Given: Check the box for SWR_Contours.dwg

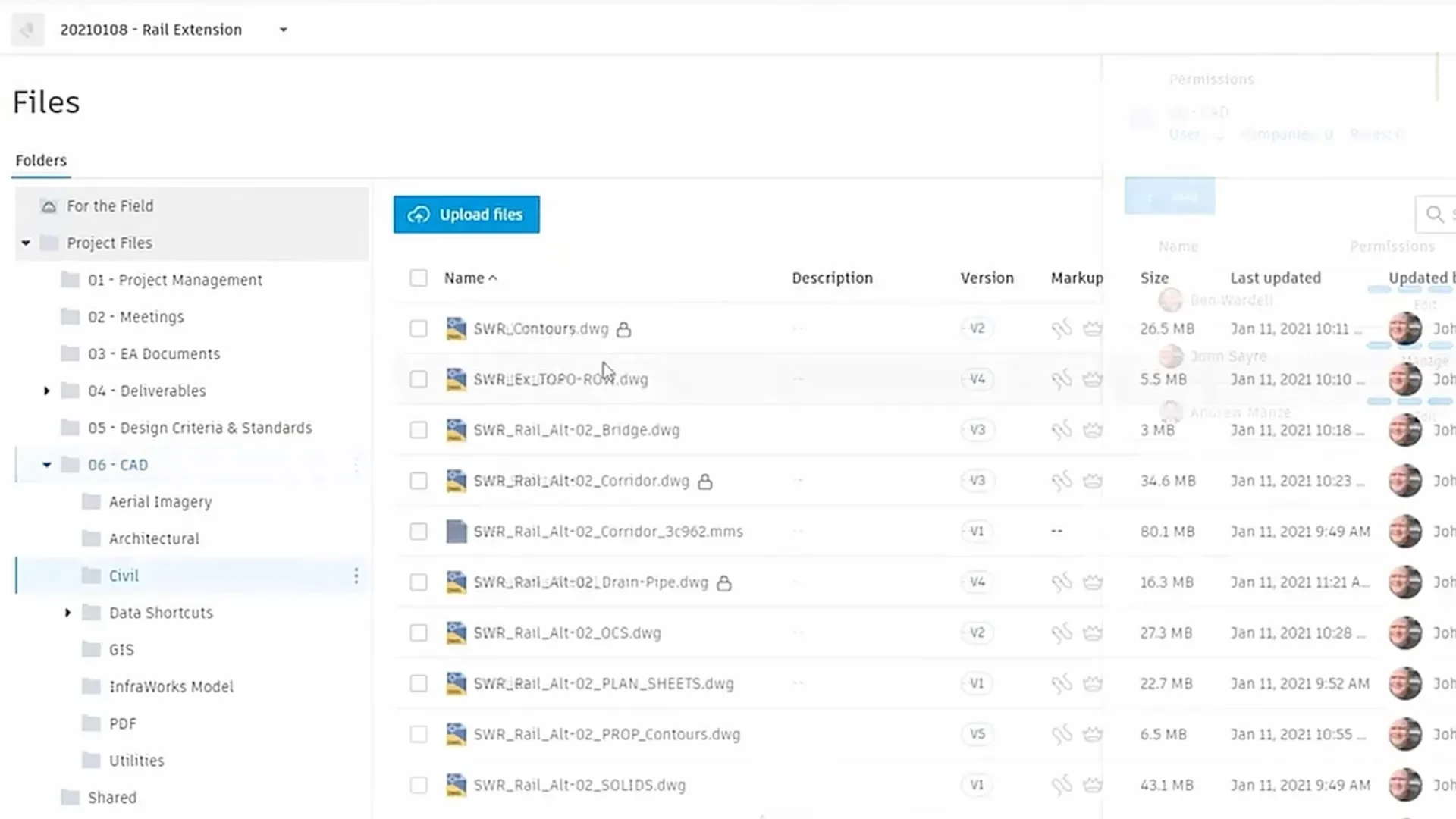Looking at the screenshot, I should tap(419, 329).
